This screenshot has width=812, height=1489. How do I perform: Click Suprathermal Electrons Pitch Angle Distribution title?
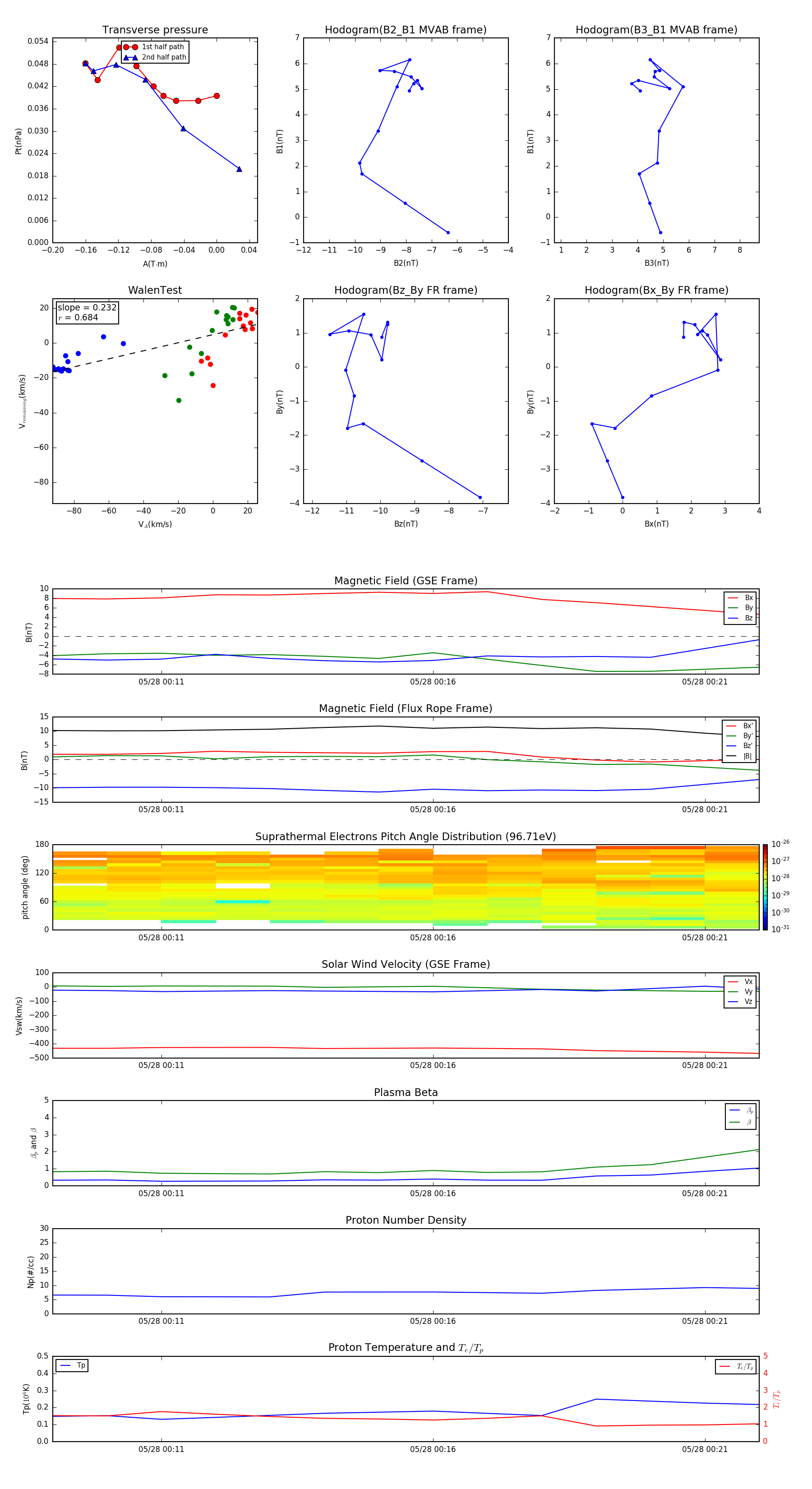406,837
